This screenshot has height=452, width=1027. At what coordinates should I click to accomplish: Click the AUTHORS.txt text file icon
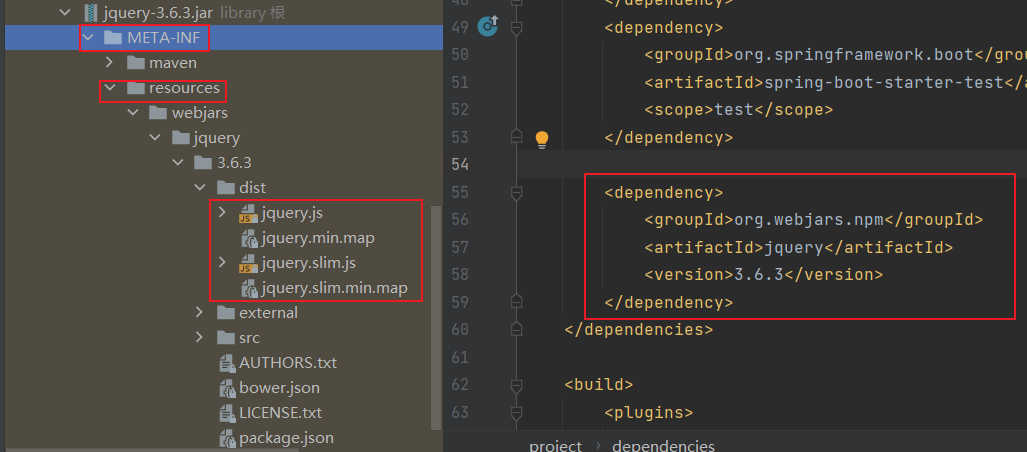pos(227,363)
